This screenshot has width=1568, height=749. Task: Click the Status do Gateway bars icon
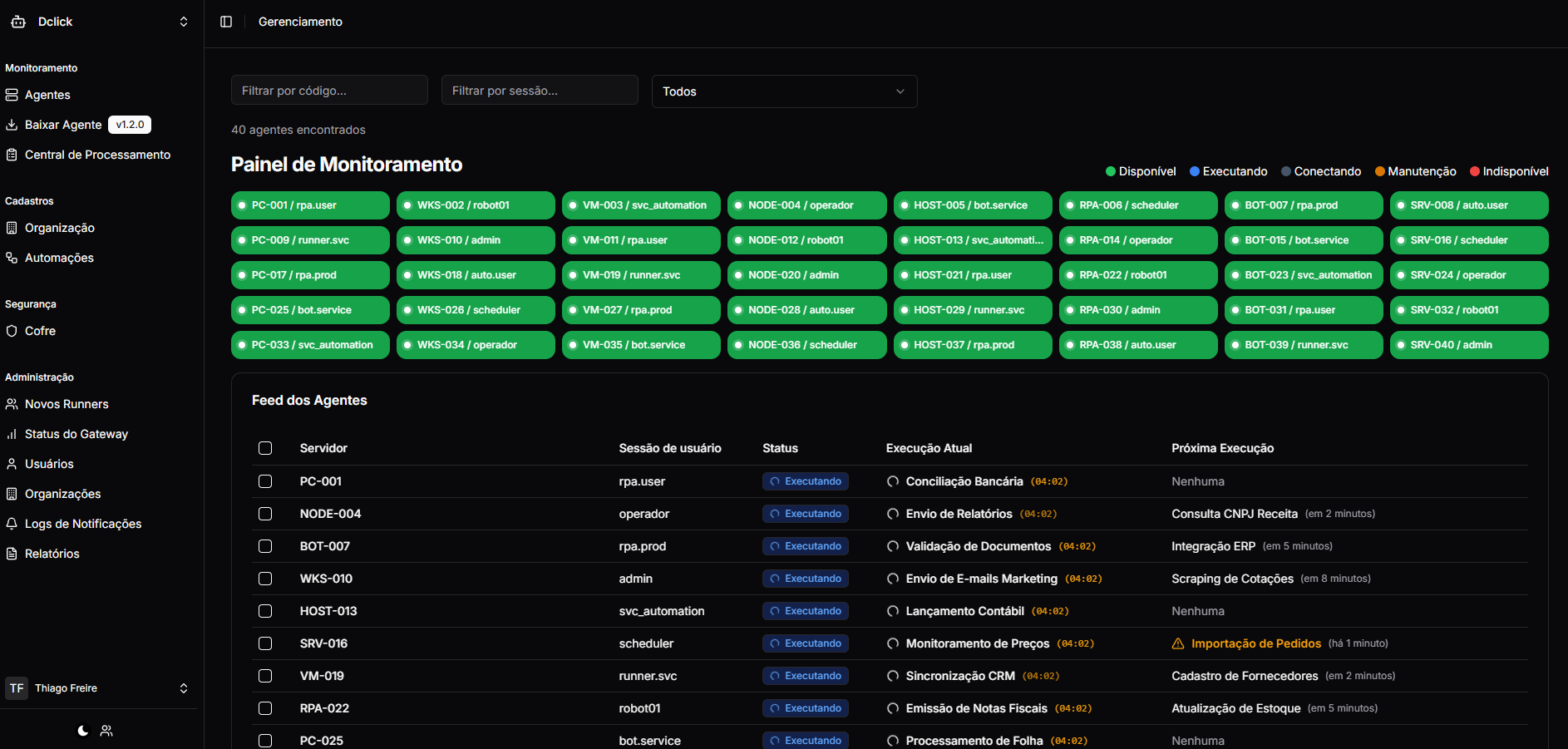(12, 434)
